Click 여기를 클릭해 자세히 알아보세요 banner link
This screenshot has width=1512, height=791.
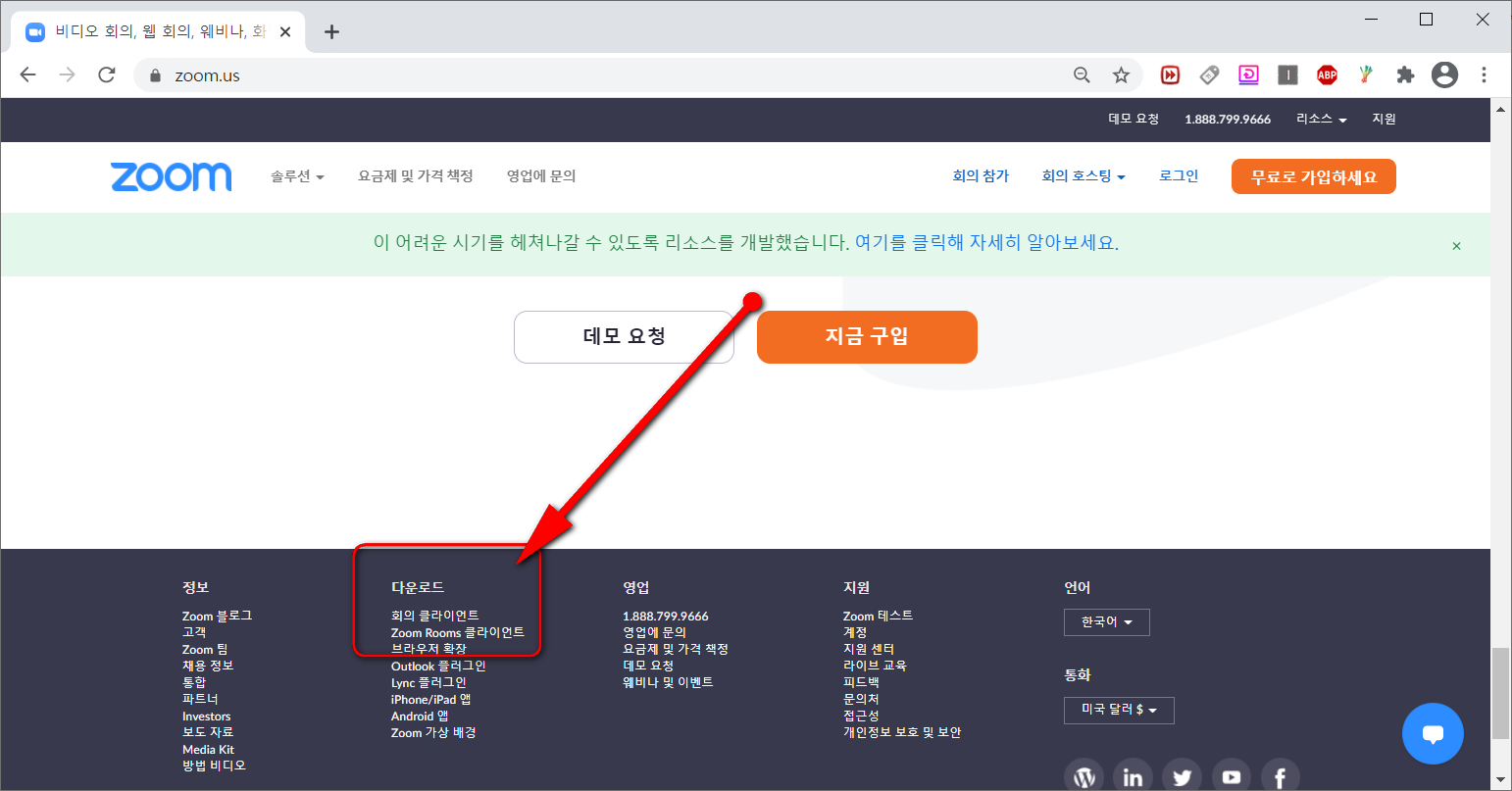click(x=986, y=243)
